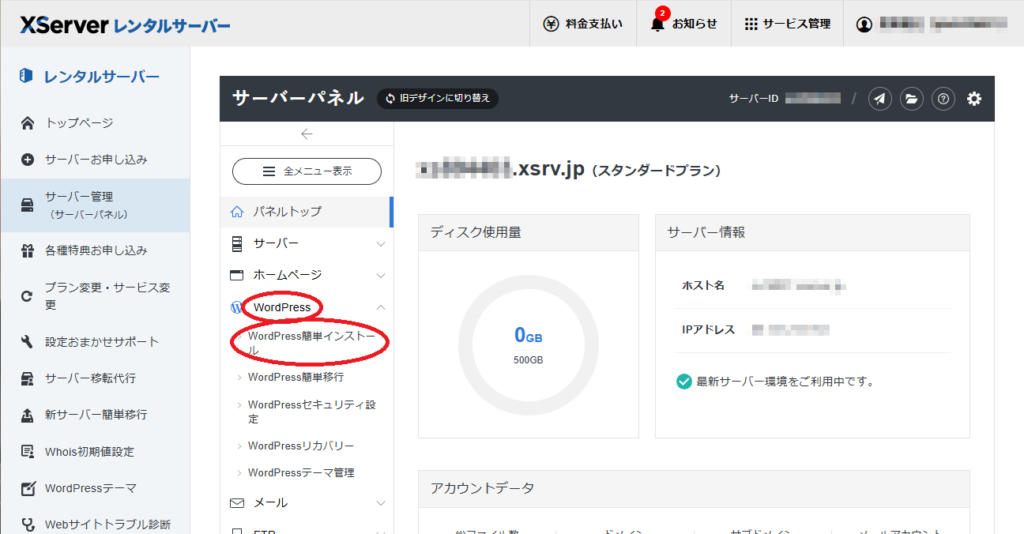Open 各種特典お申し込み in sidebar
This screenshot has height=534, width=1024.
coord(96,250)
